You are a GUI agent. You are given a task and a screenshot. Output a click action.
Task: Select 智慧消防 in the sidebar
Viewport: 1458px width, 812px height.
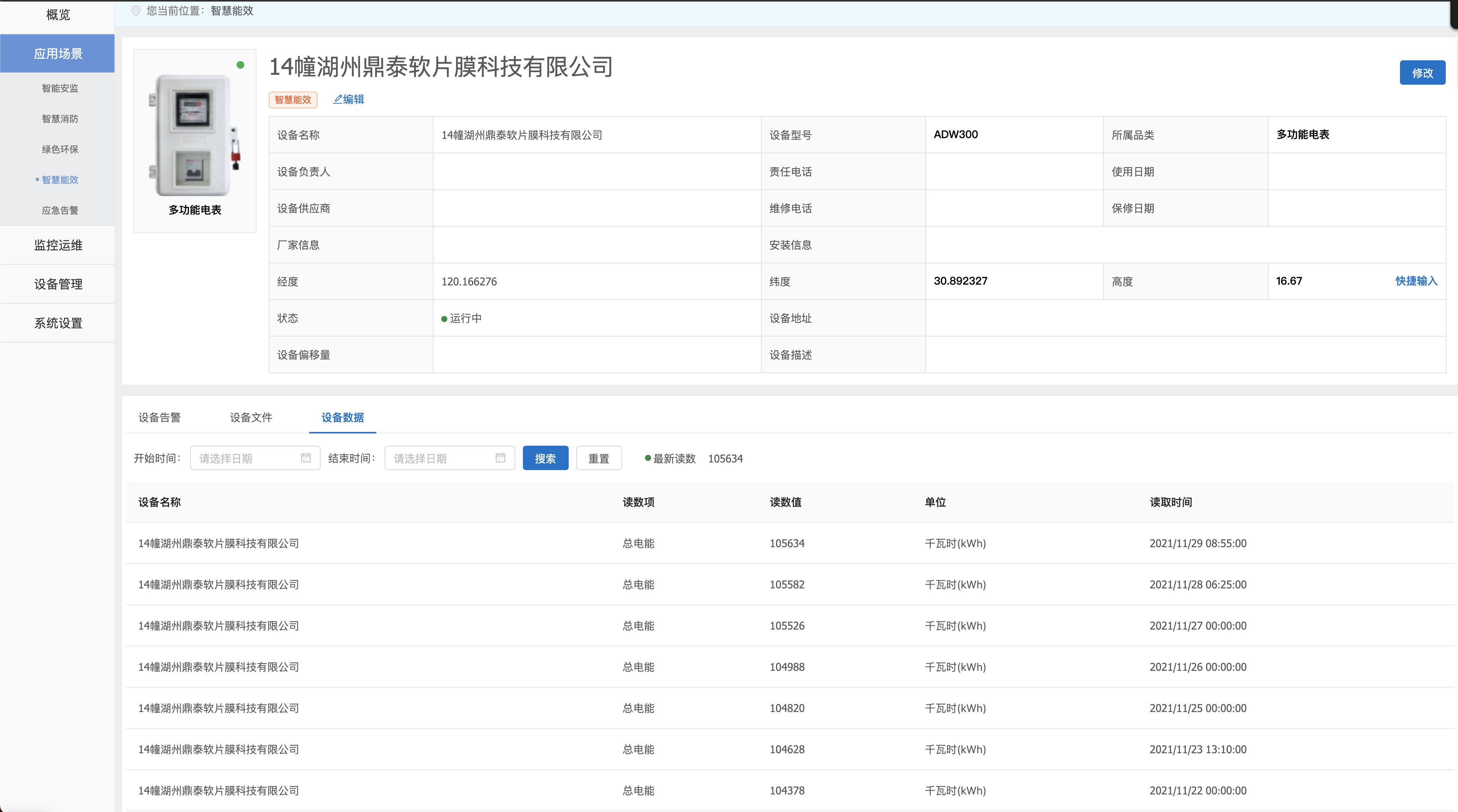pyautogui.click(x=60, y=119)
